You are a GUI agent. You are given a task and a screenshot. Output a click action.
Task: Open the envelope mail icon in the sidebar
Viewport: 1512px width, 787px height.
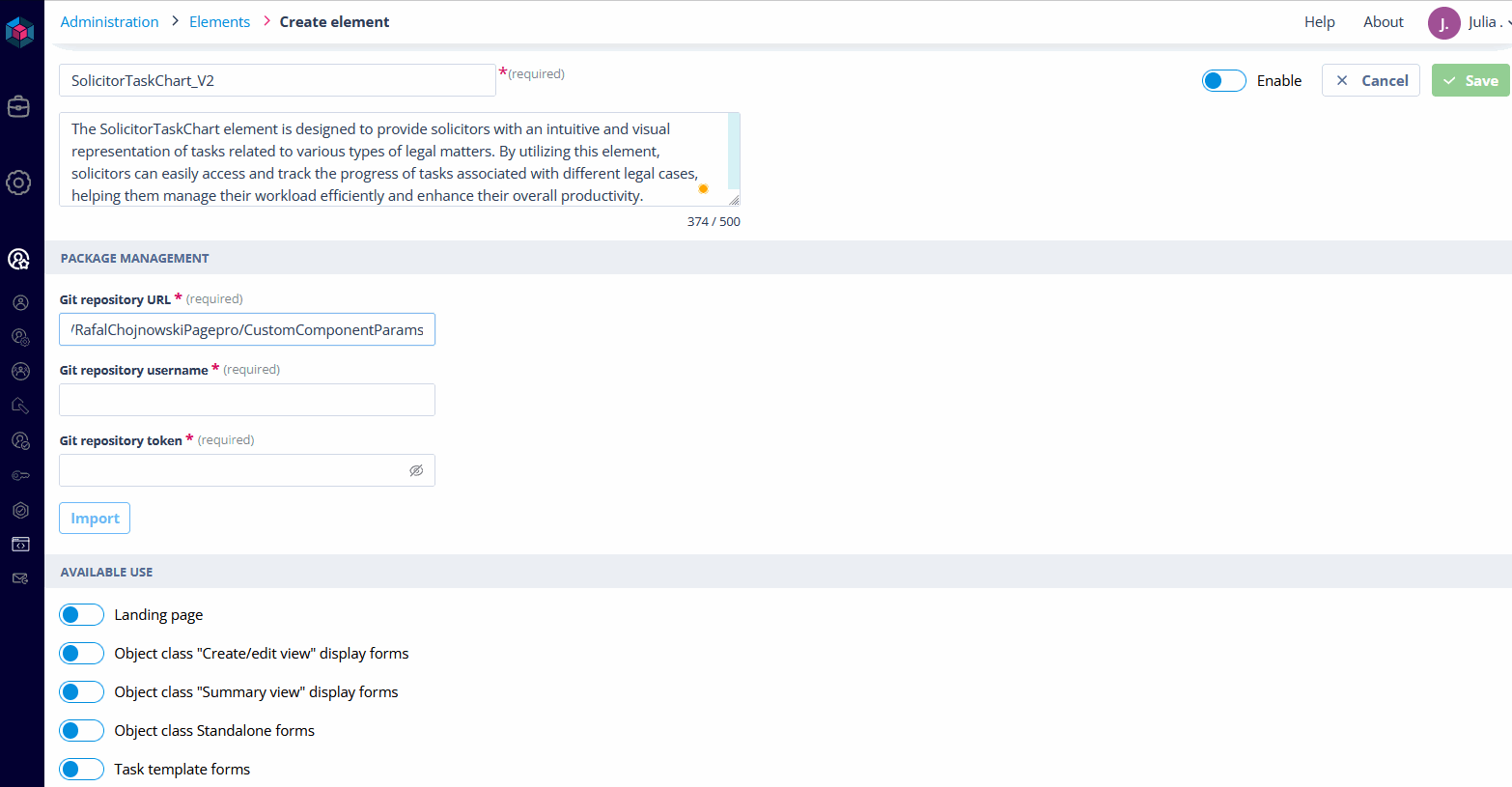click(x=20, y=578)
